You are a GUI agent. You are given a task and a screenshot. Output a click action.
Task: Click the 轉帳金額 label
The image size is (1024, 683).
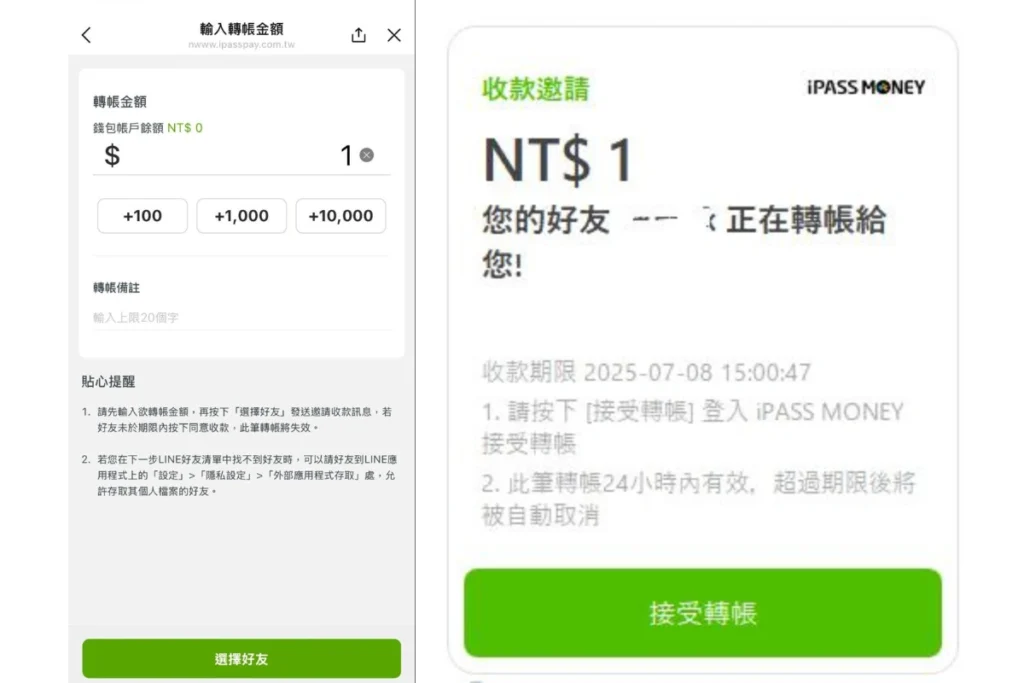(120, 101)
